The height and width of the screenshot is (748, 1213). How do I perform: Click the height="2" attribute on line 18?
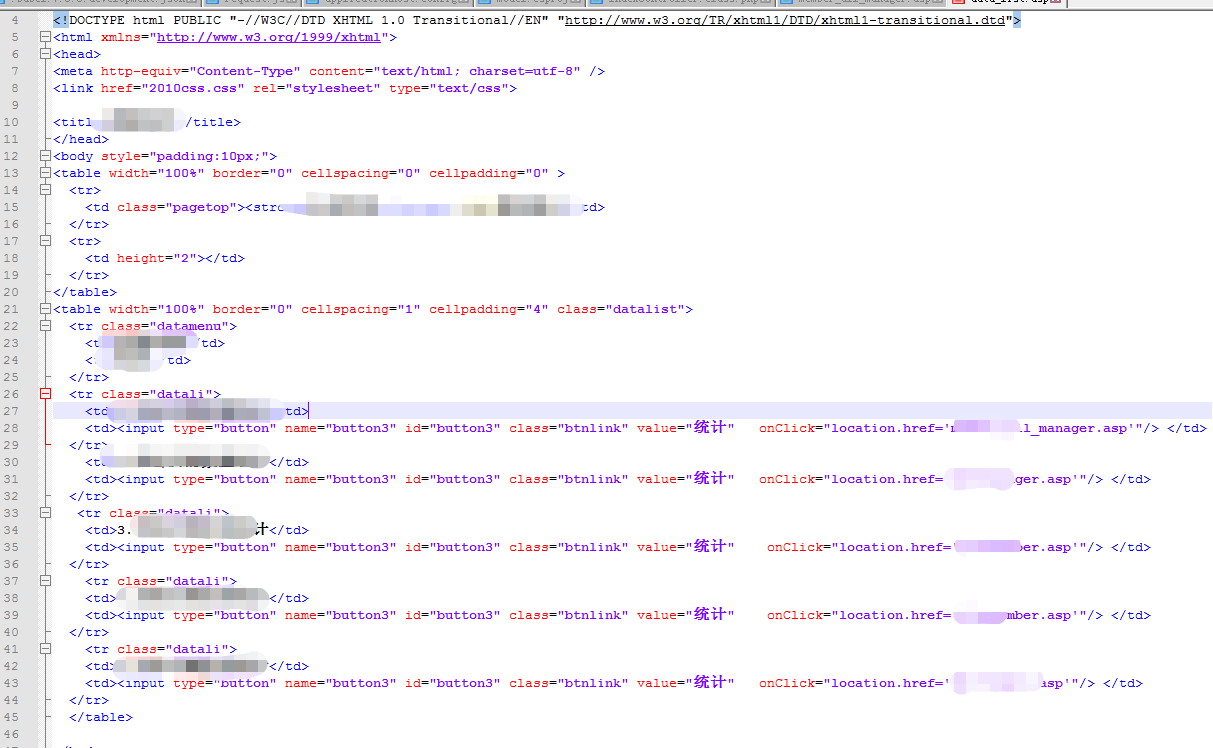(157, 258)
